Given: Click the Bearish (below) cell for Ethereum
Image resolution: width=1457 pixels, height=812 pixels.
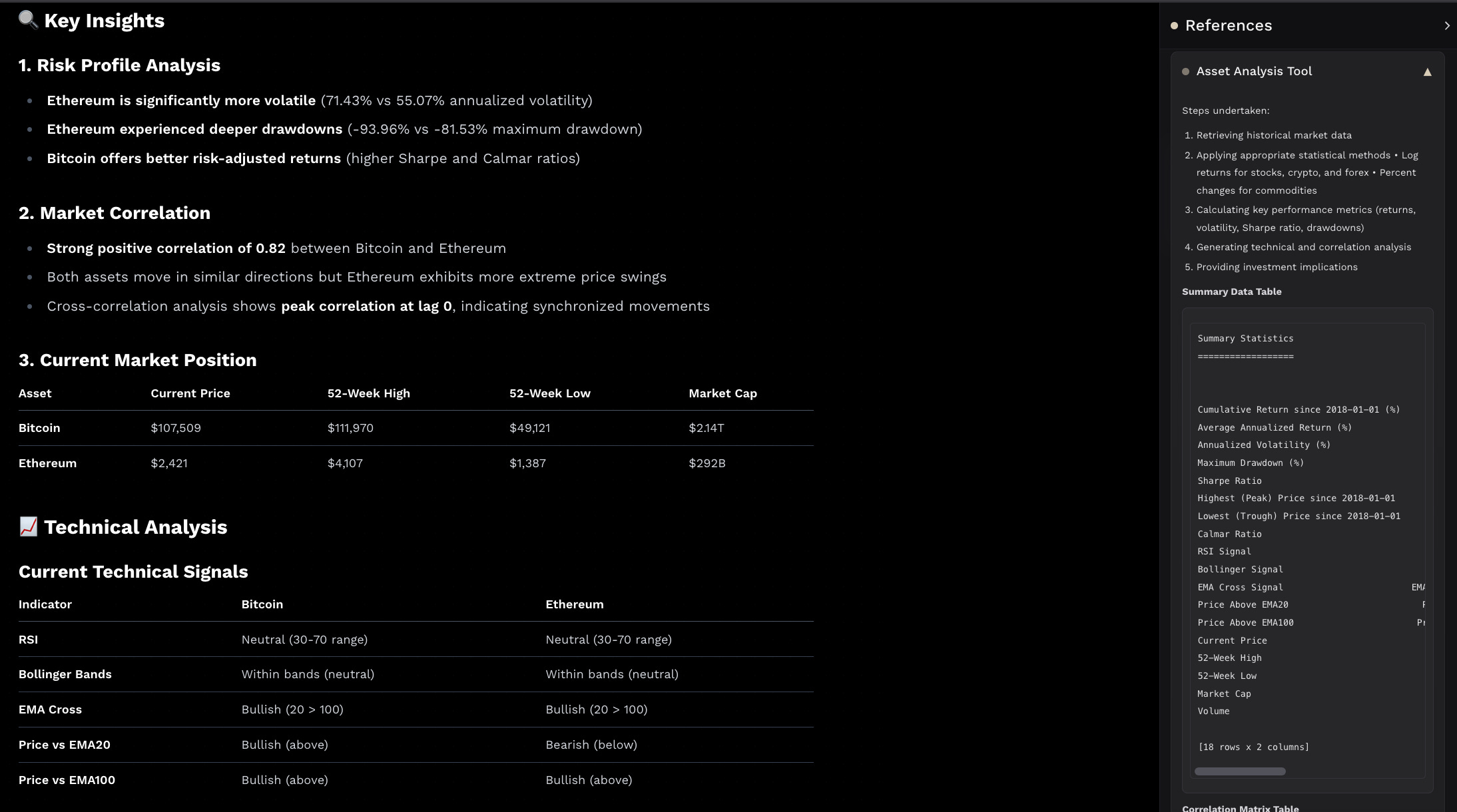Looking at the screenshot, I should 591,745.
